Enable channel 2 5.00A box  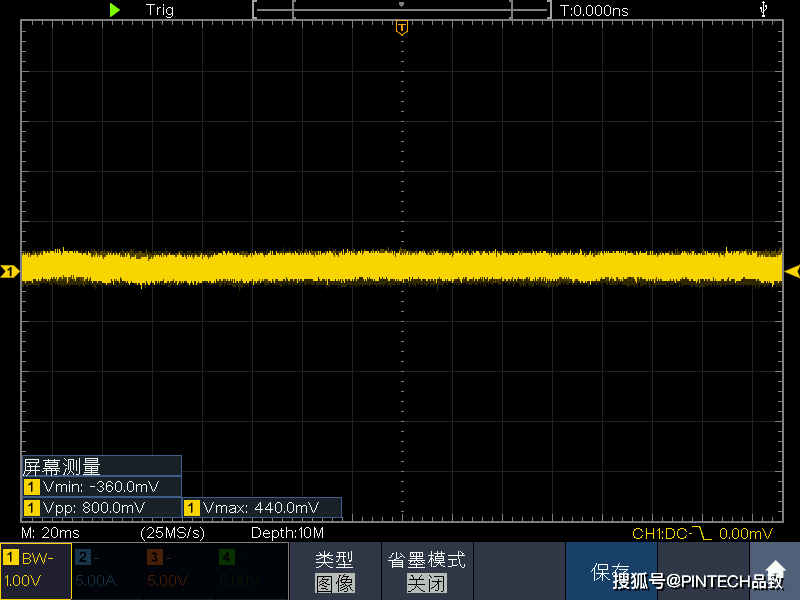(108, 570)
